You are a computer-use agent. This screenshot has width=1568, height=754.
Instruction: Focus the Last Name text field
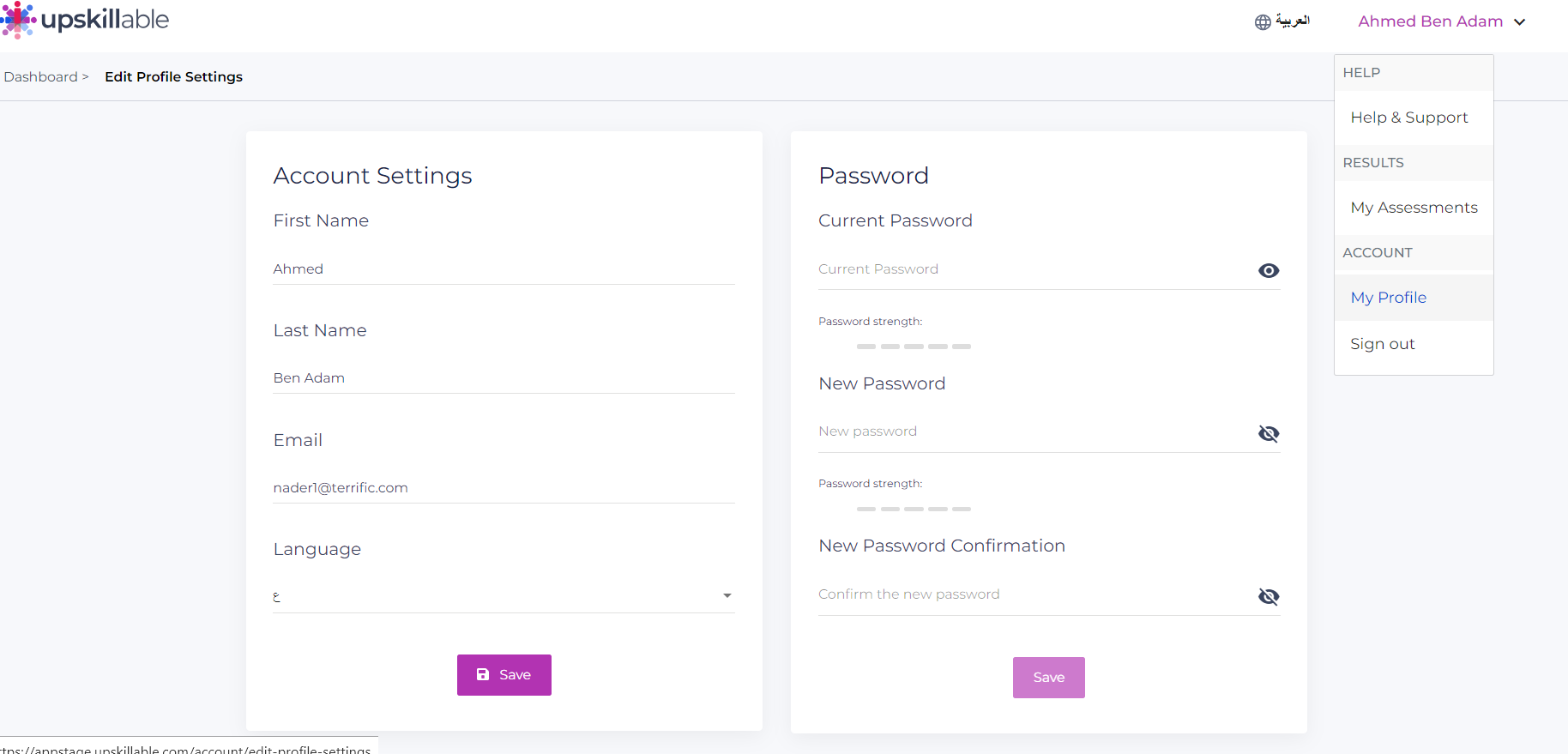504,378
